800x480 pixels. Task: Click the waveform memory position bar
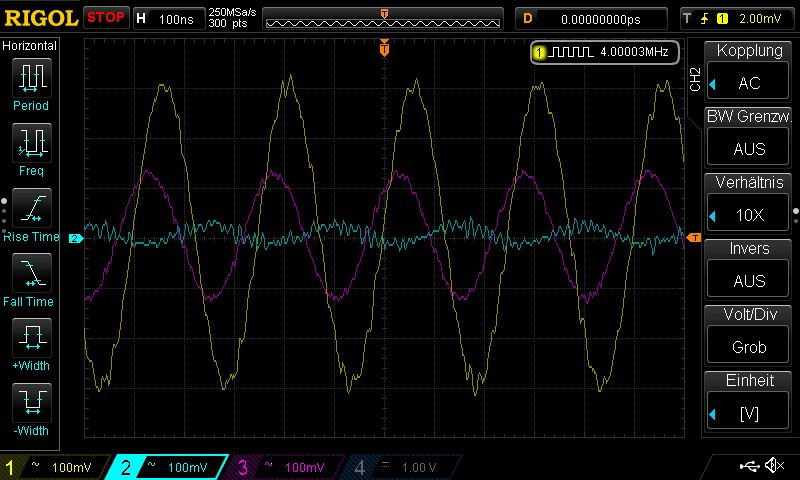pos(384,19)
